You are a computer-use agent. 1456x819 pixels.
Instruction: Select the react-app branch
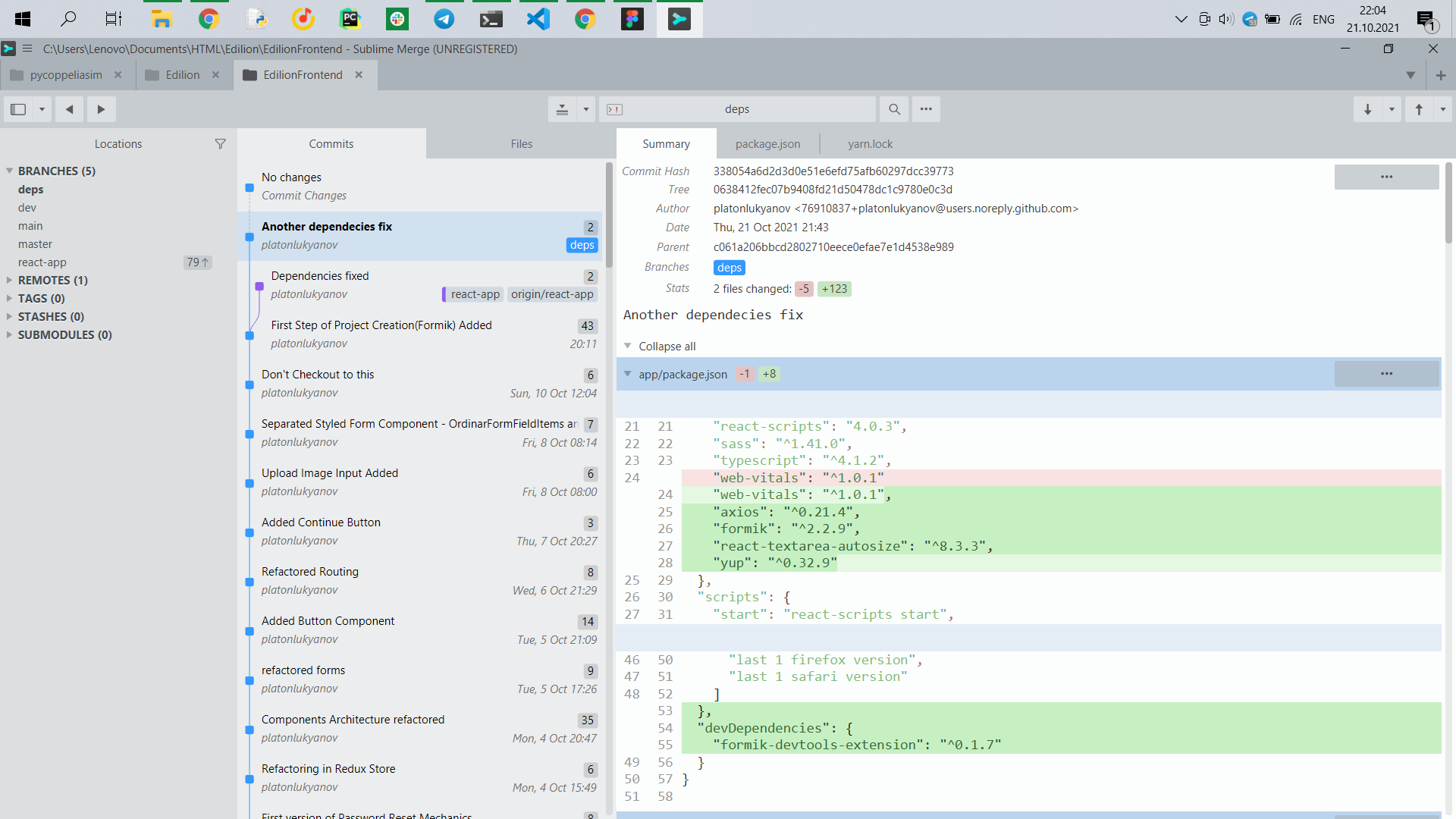tap(42, 262)
